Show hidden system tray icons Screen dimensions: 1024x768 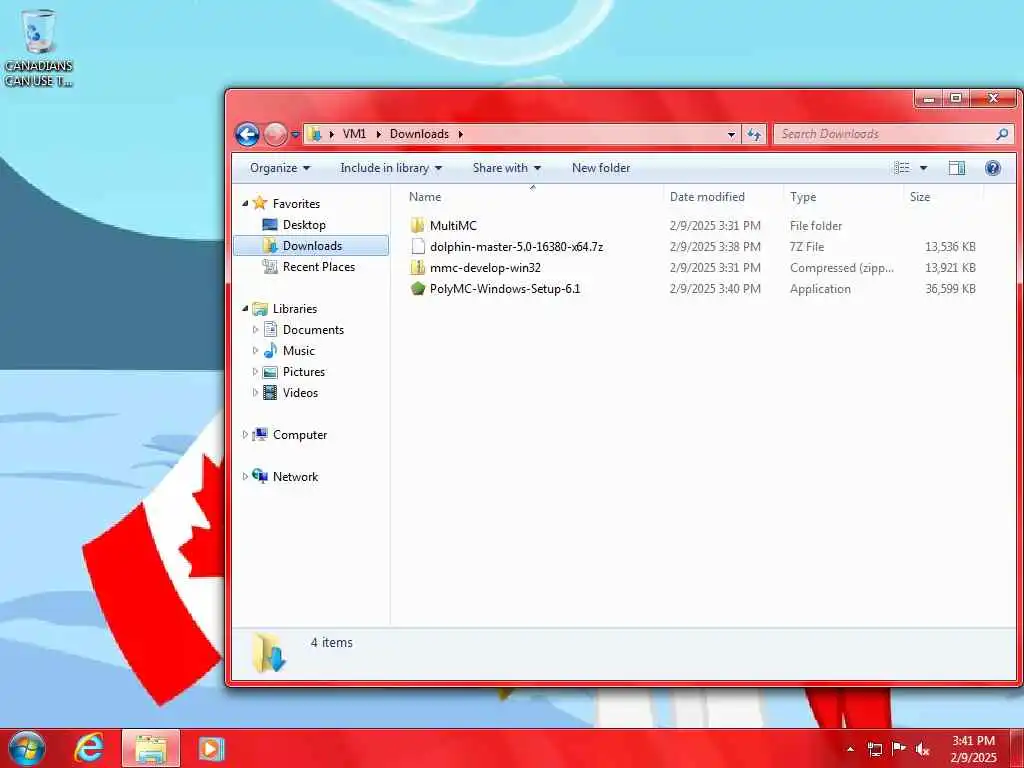point(850,749)
